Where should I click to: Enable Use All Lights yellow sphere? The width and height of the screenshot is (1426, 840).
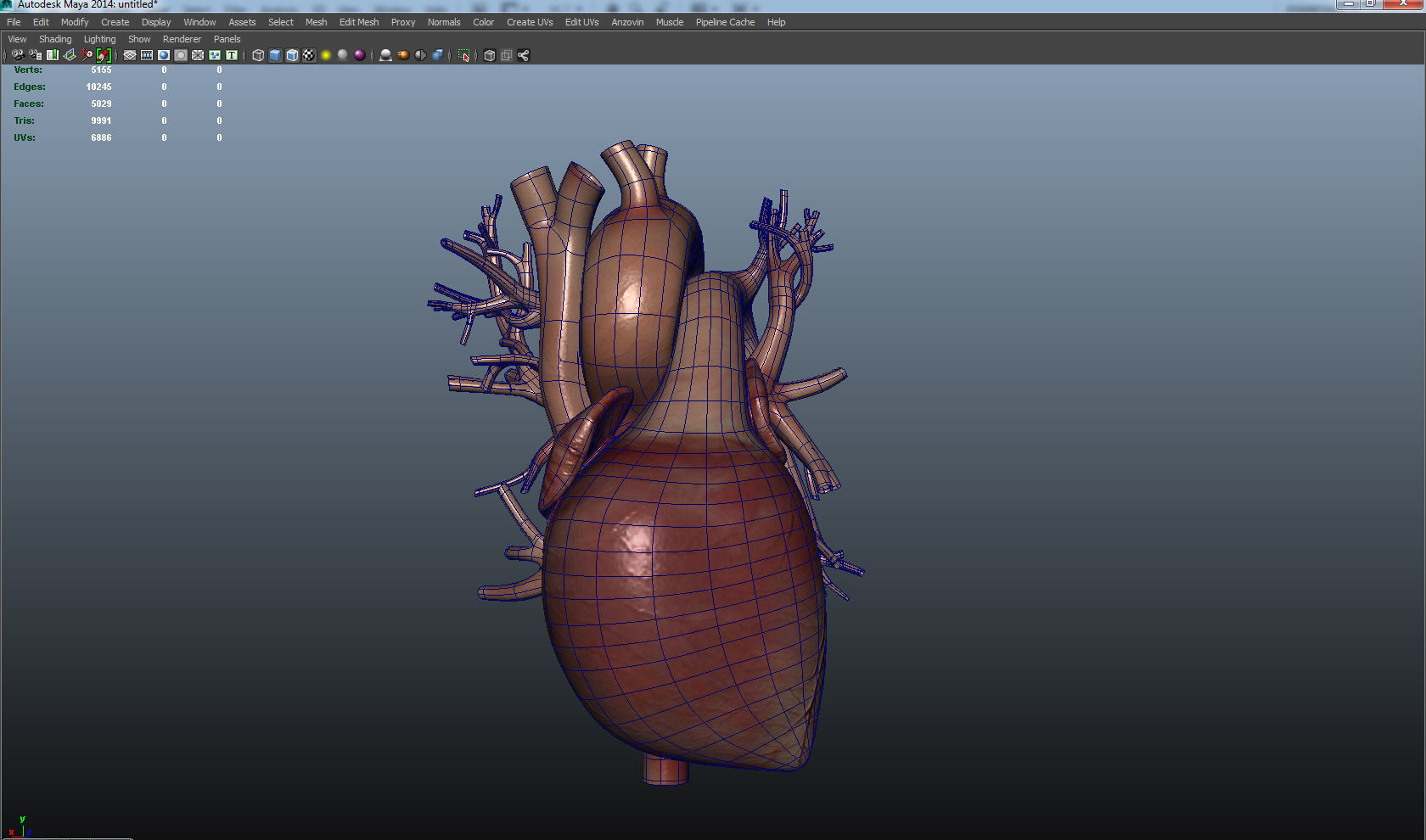click(x=326, y=55)
